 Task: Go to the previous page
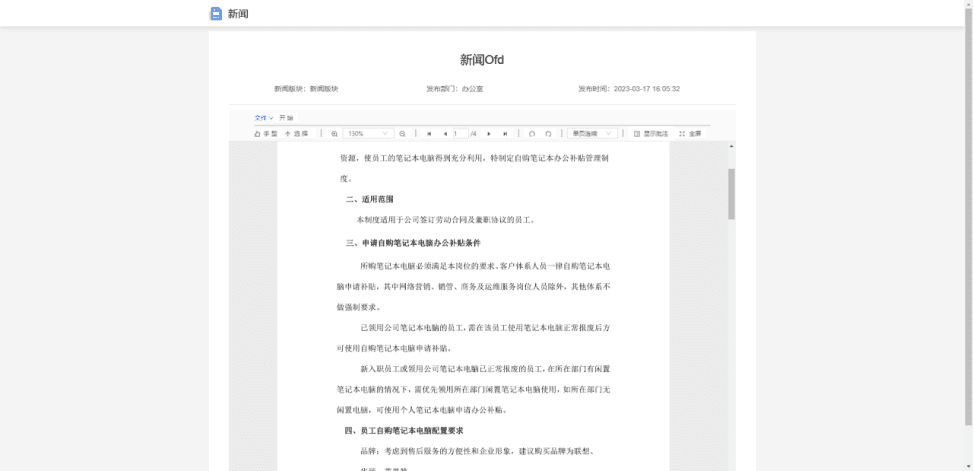(445, 134)
